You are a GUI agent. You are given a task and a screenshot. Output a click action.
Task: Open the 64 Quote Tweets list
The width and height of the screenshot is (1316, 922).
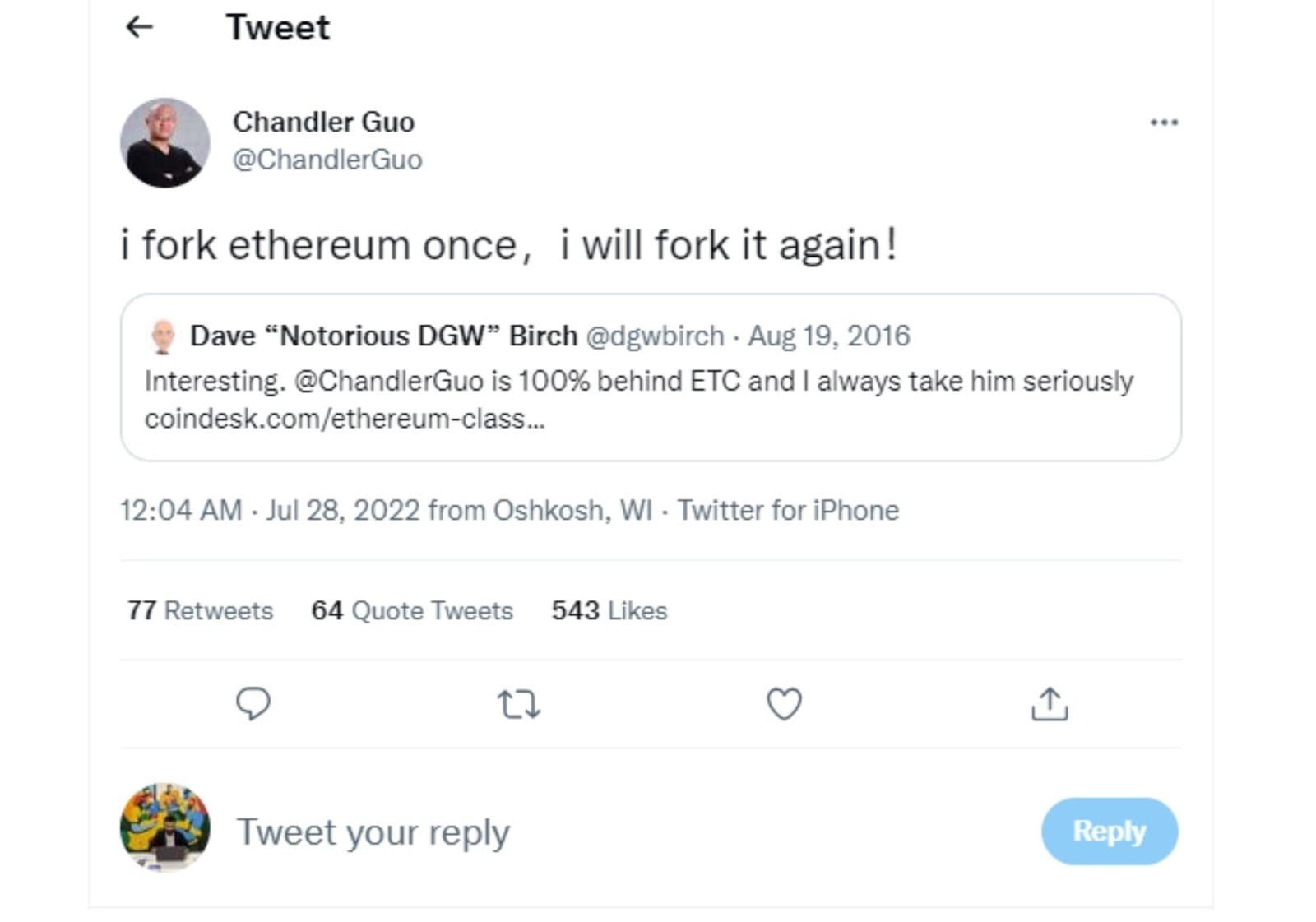411,610
